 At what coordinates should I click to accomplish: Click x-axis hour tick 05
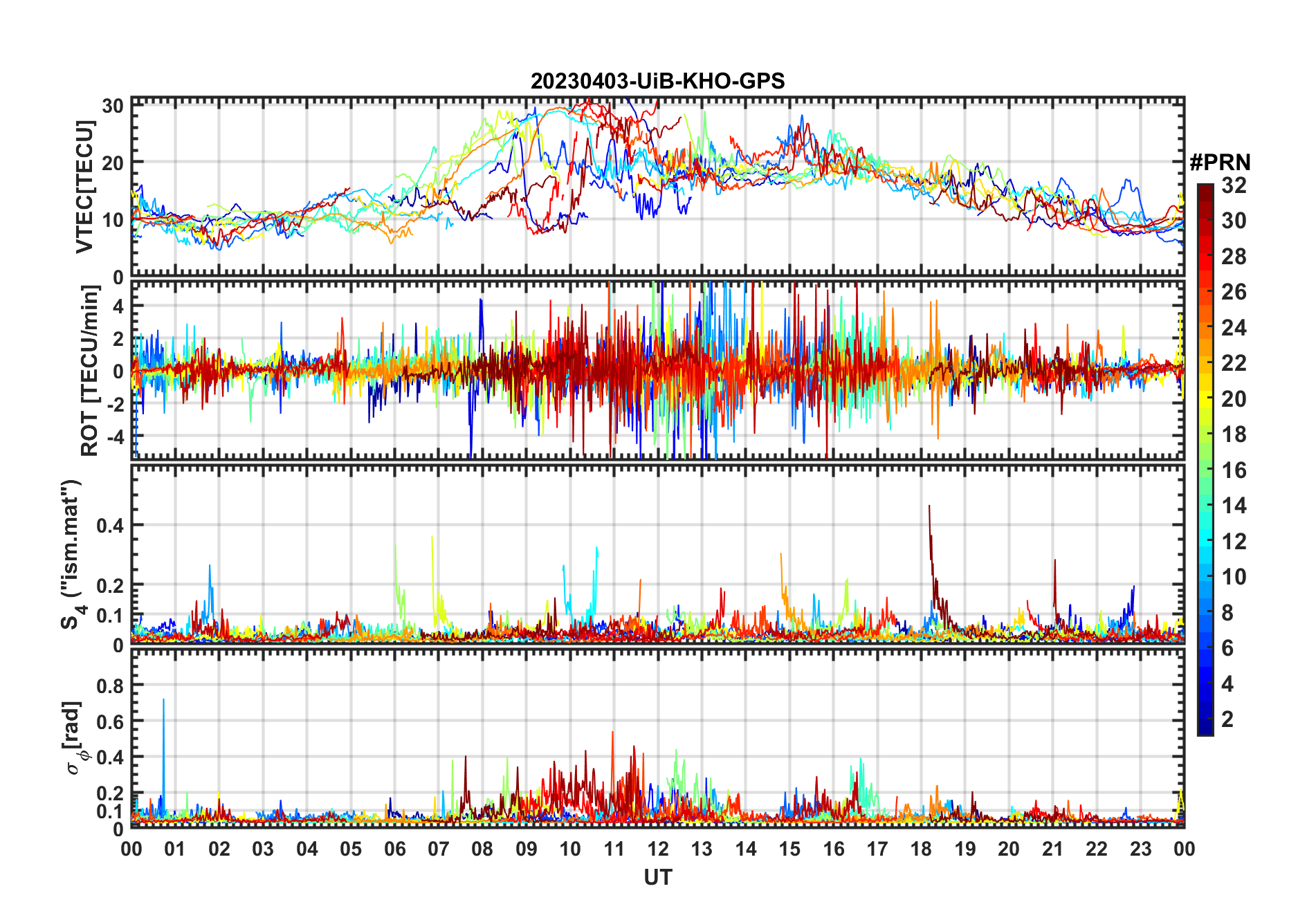(x=351, y=849)
